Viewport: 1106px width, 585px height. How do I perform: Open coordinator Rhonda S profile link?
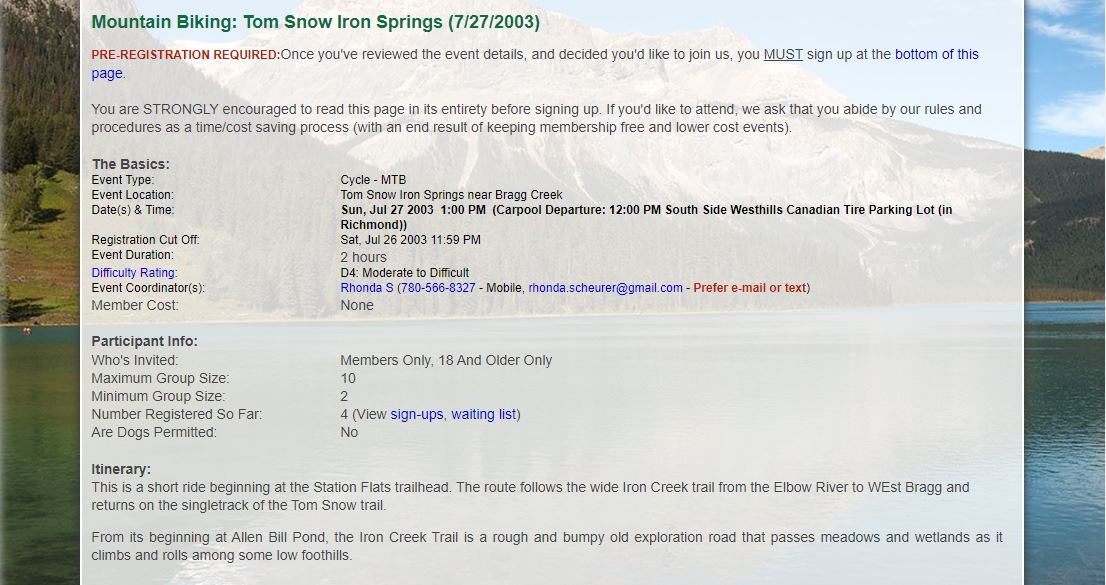click(367, 288)
